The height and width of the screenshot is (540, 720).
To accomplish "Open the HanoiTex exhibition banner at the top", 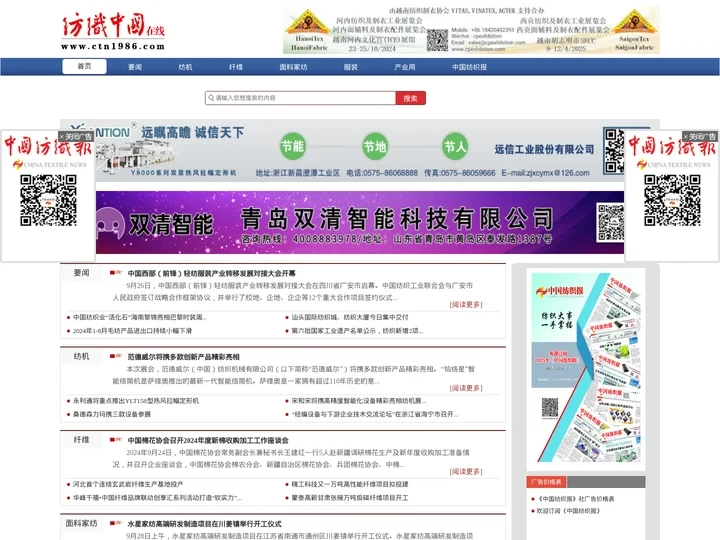I will [x=472, y=30].
